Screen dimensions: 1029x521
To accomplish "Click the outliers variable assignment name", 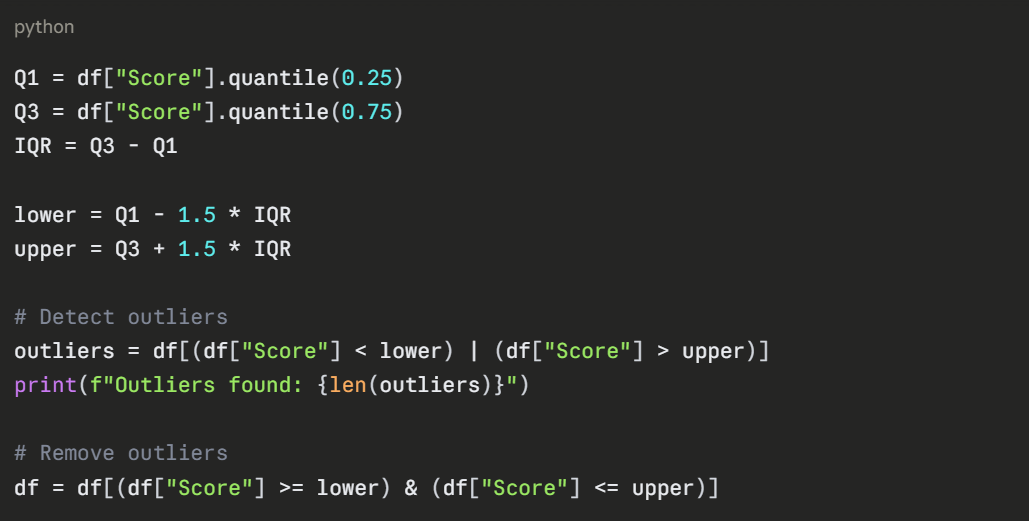I will (63, 351).
